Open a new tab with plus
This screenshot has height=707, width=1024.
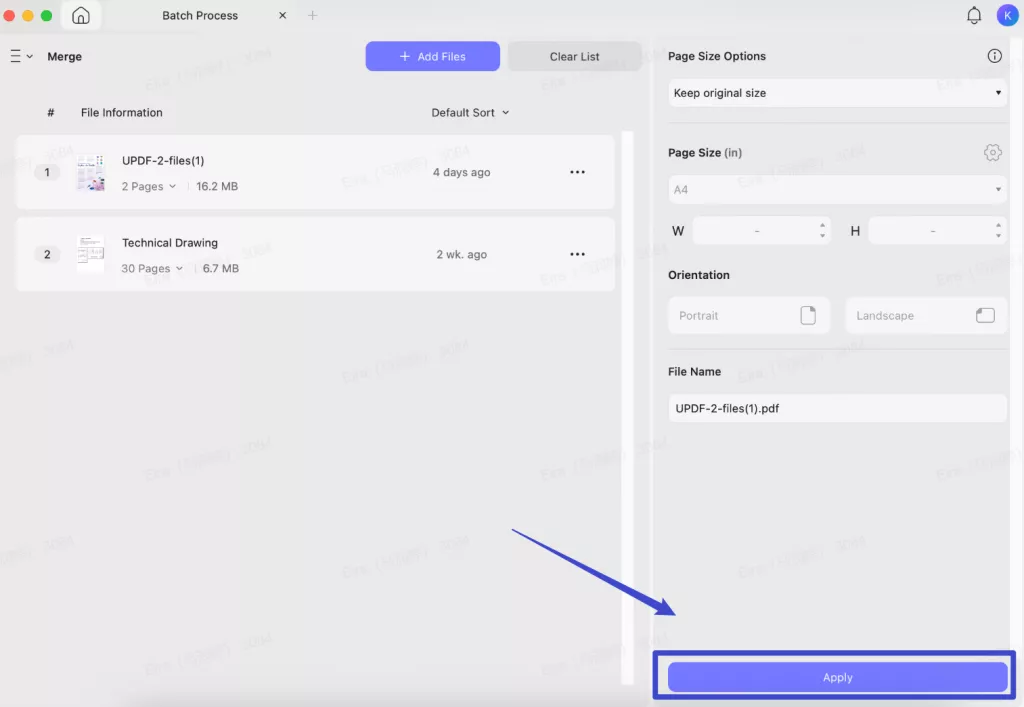(x=313, y=15)
